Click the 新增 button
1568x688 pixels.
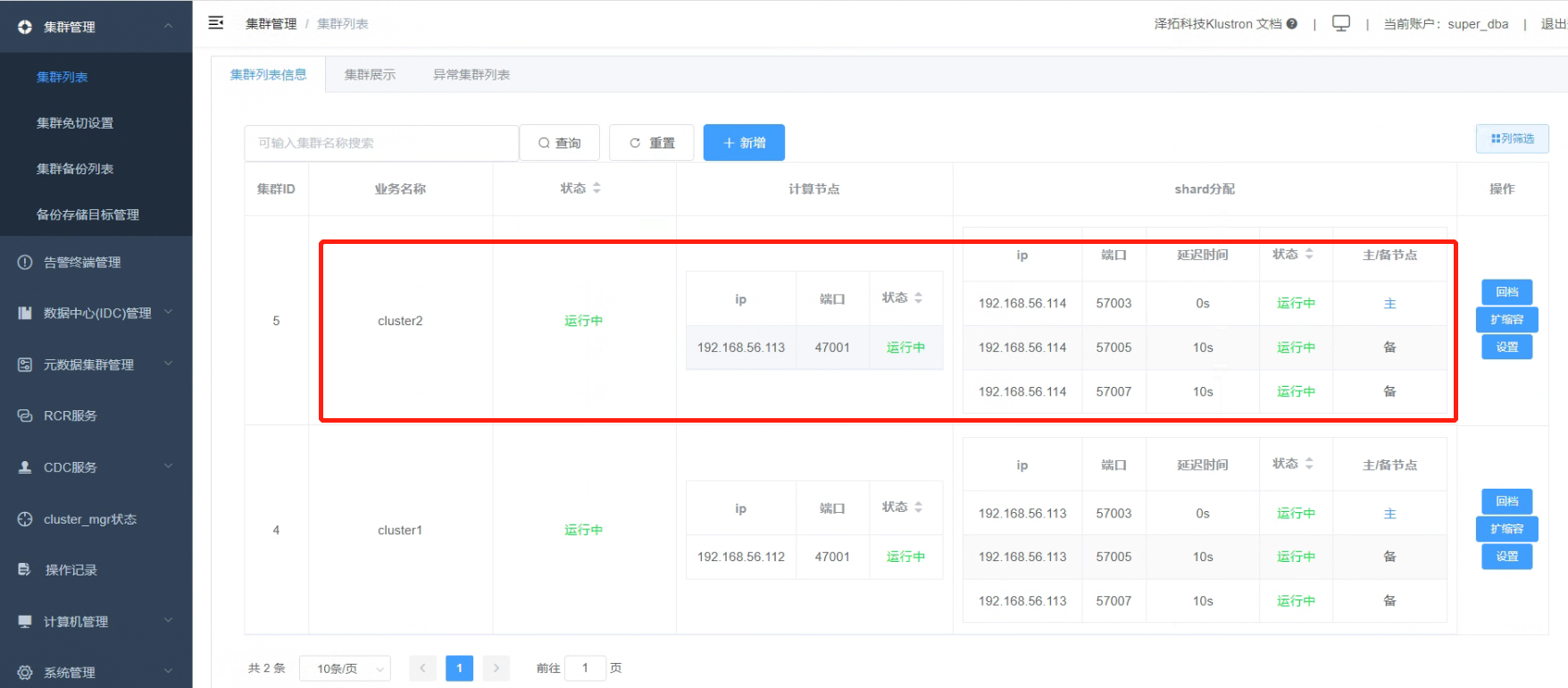click(x=744, y=143)
